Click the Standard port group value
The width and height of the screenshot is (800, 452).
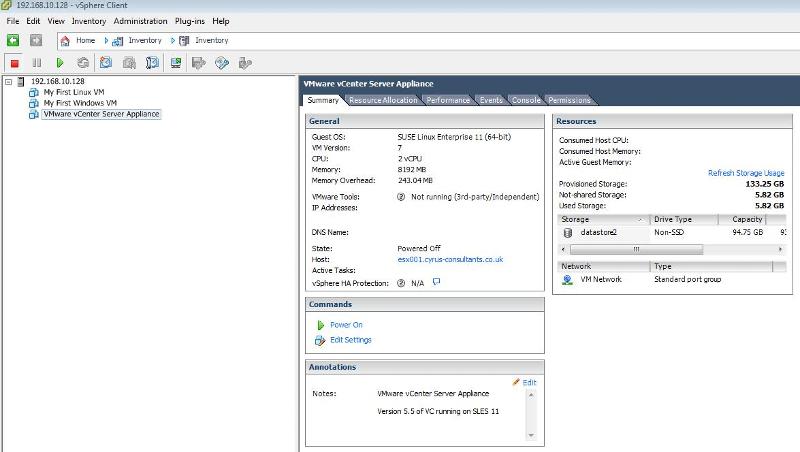[x=688, y=280]
